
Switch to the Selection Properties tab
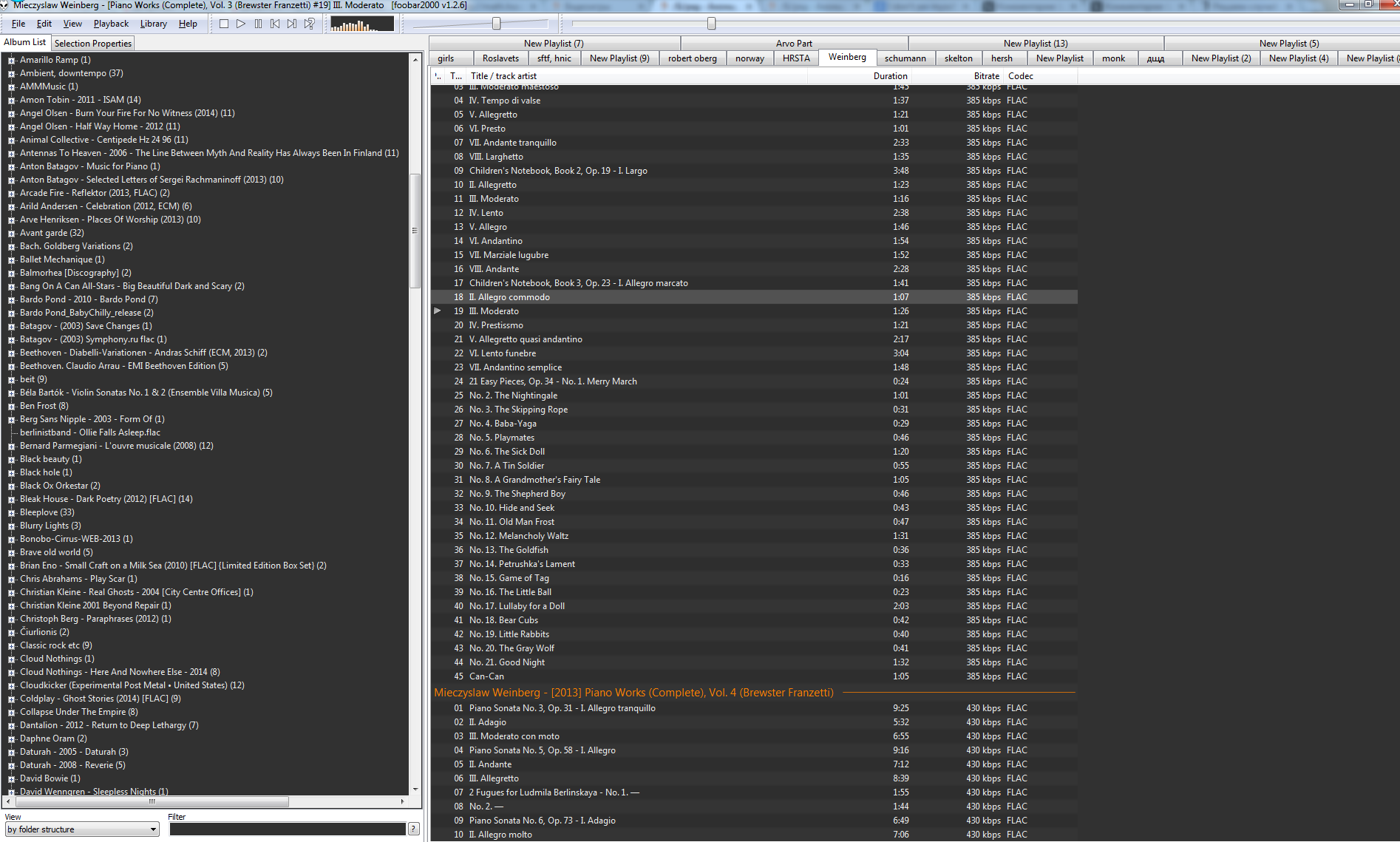coord(93,44)
